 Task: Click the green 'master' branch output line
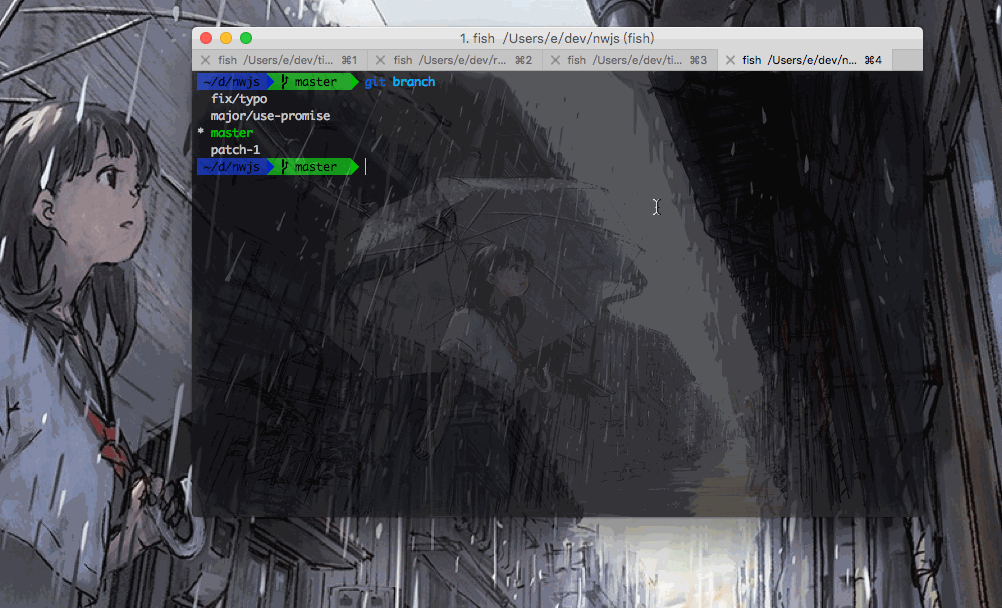click(231, 133)
